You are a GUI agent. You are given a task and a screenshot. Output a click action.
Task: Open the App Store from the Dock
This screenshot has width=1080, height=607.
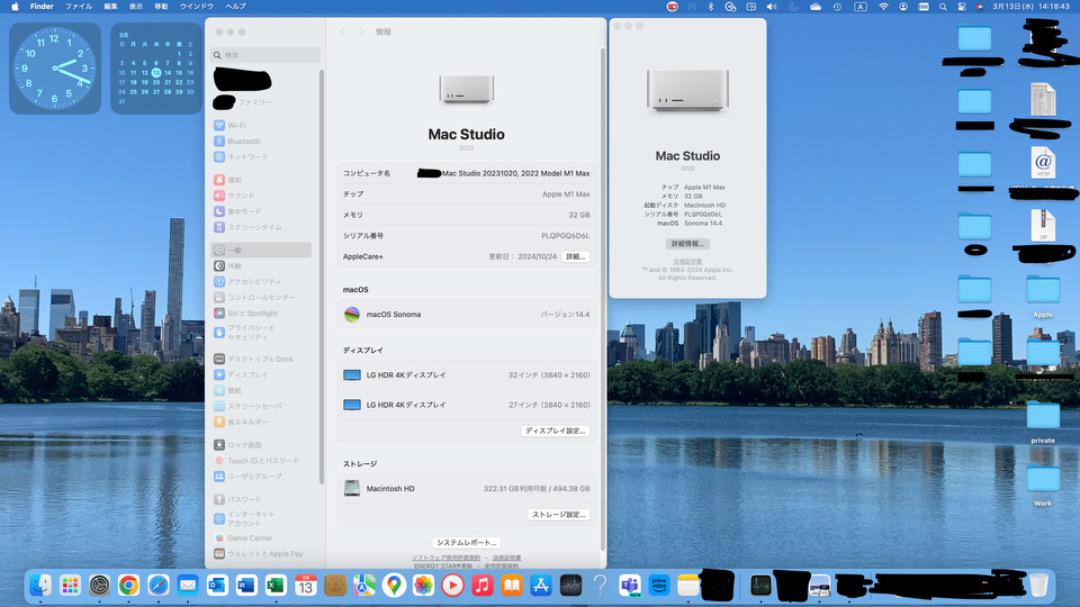pos(541,586)
